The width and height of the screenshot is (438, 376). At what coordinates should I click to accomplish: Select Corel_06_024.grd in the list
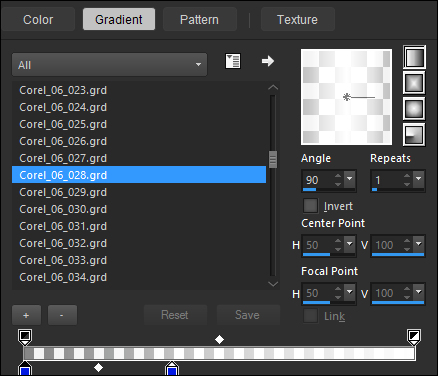pyautogui.click(x=139, y=107)
